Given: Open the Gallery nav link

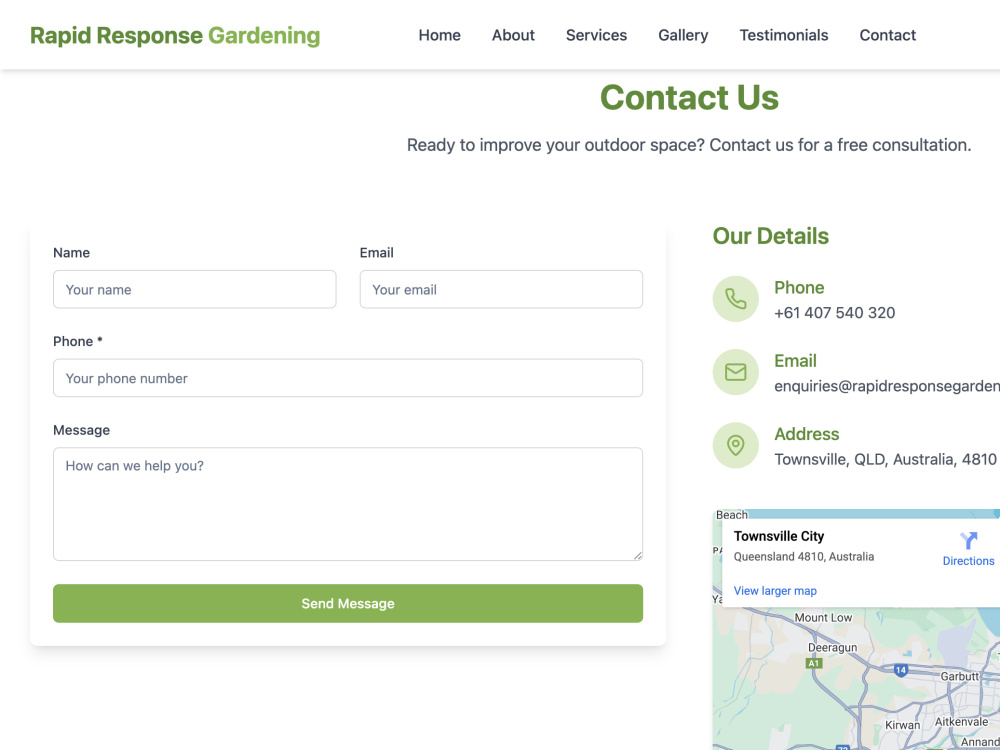Looking at the screenshot, I should [x=683, y=35].
